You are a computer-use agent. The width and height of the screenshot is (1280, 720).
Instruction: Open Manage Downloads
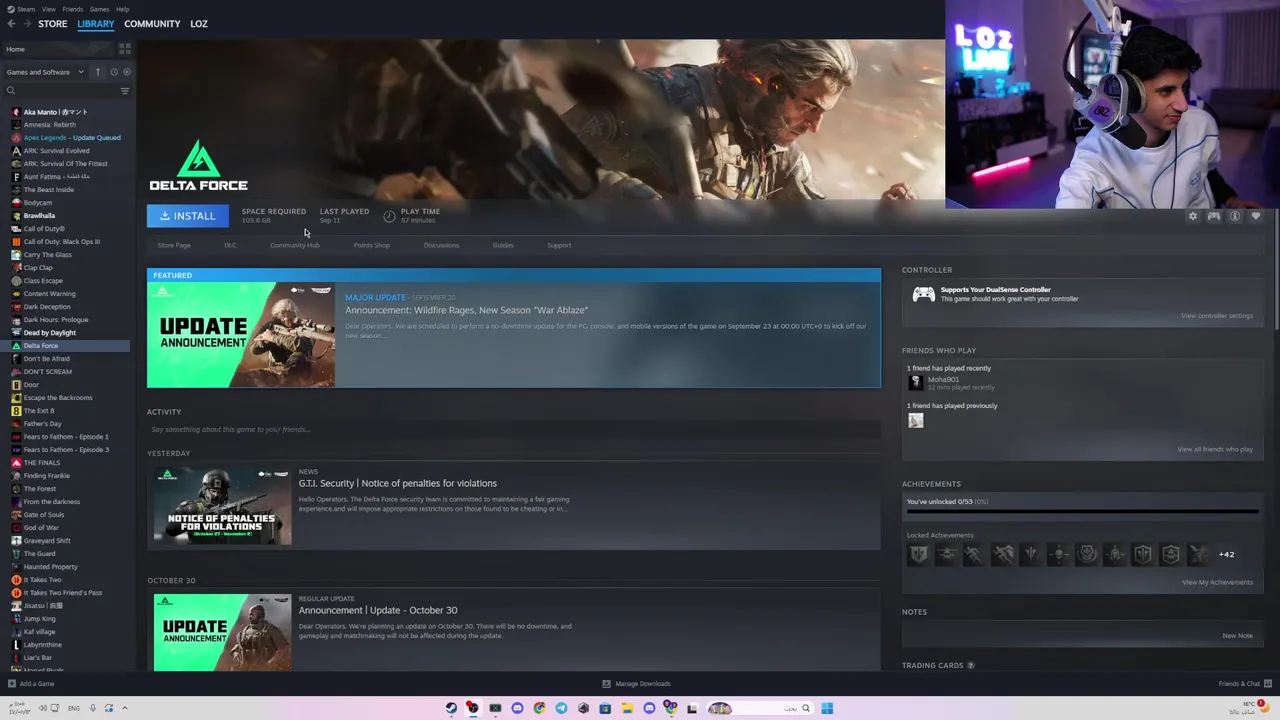point(636,684)
